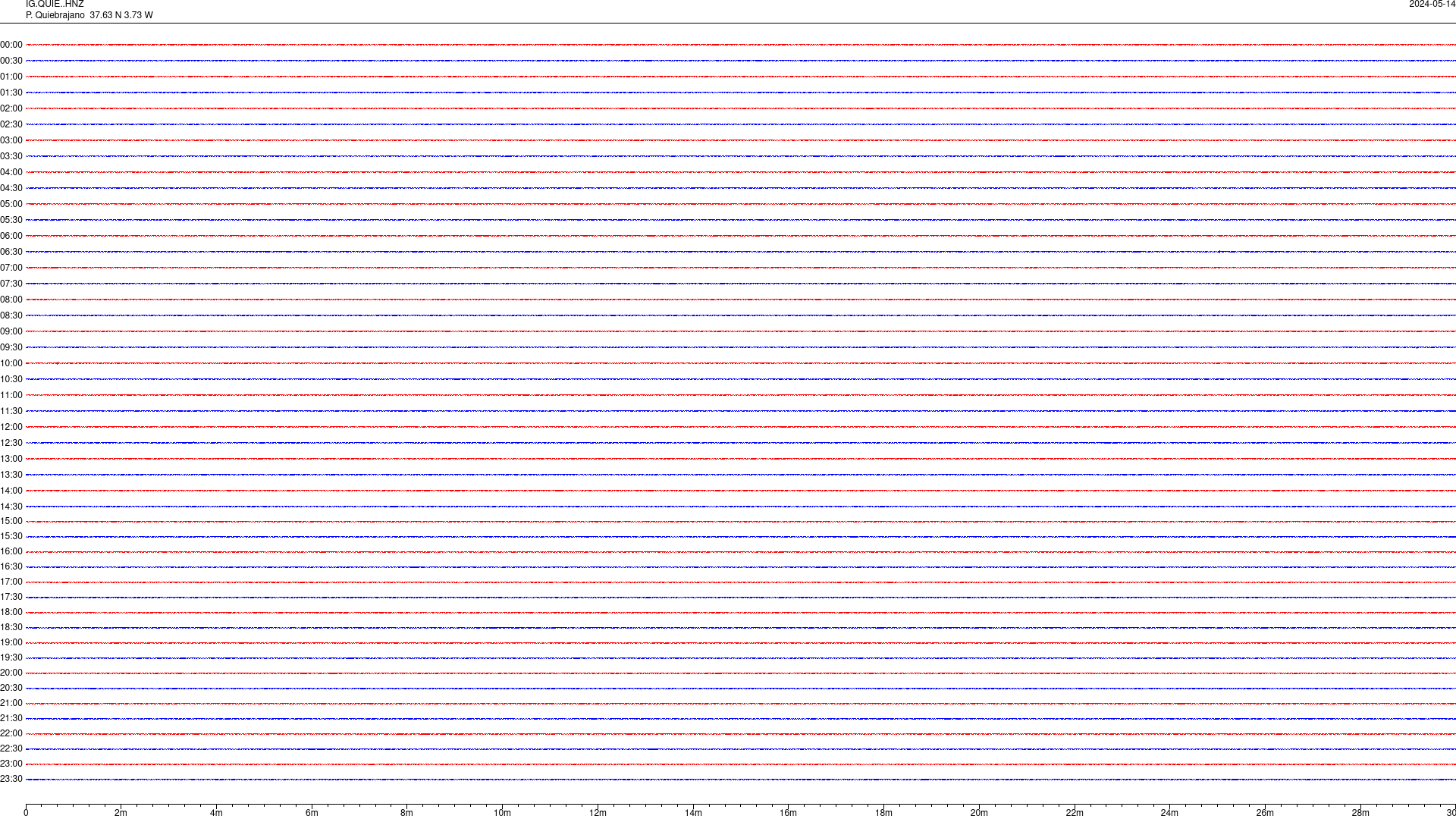
Task: Select the P. Quiebrajano coordinates line
Action: click(x=89, y=15)
